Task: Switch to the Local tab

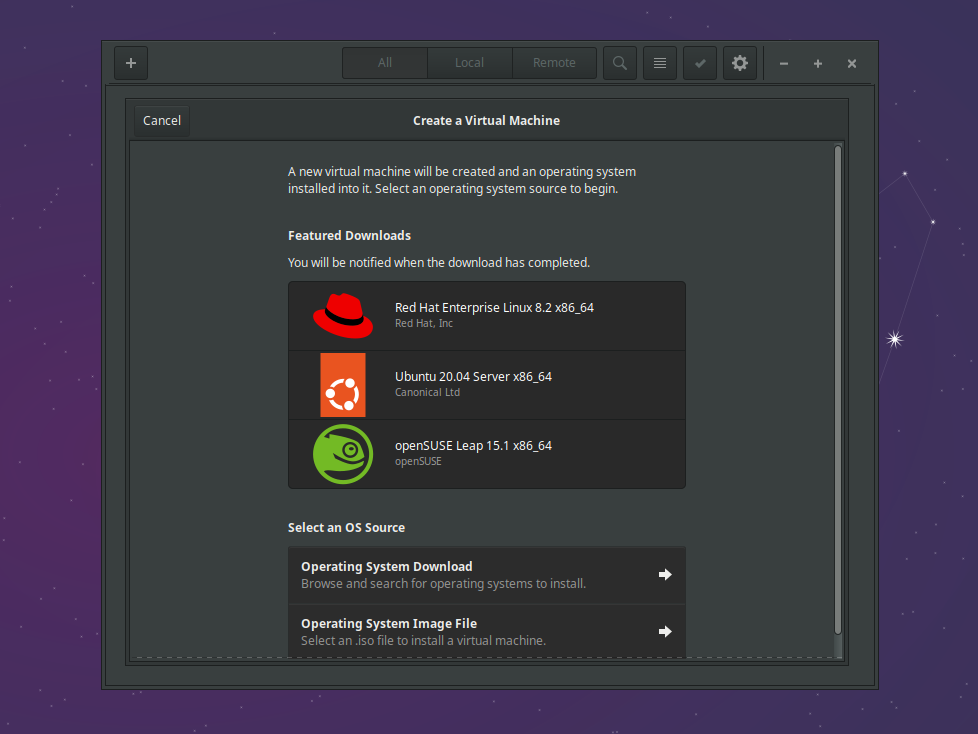Action: point(469,63)
